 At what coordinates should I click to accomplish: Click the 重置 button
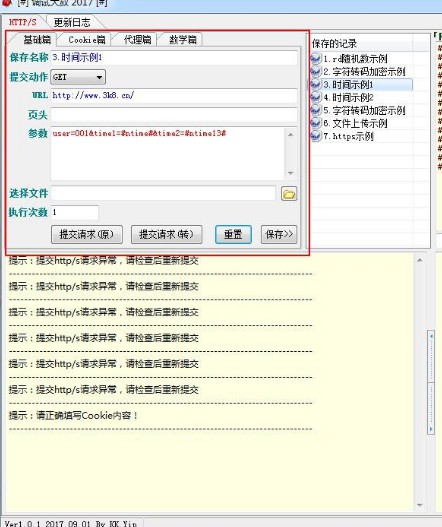233,234
